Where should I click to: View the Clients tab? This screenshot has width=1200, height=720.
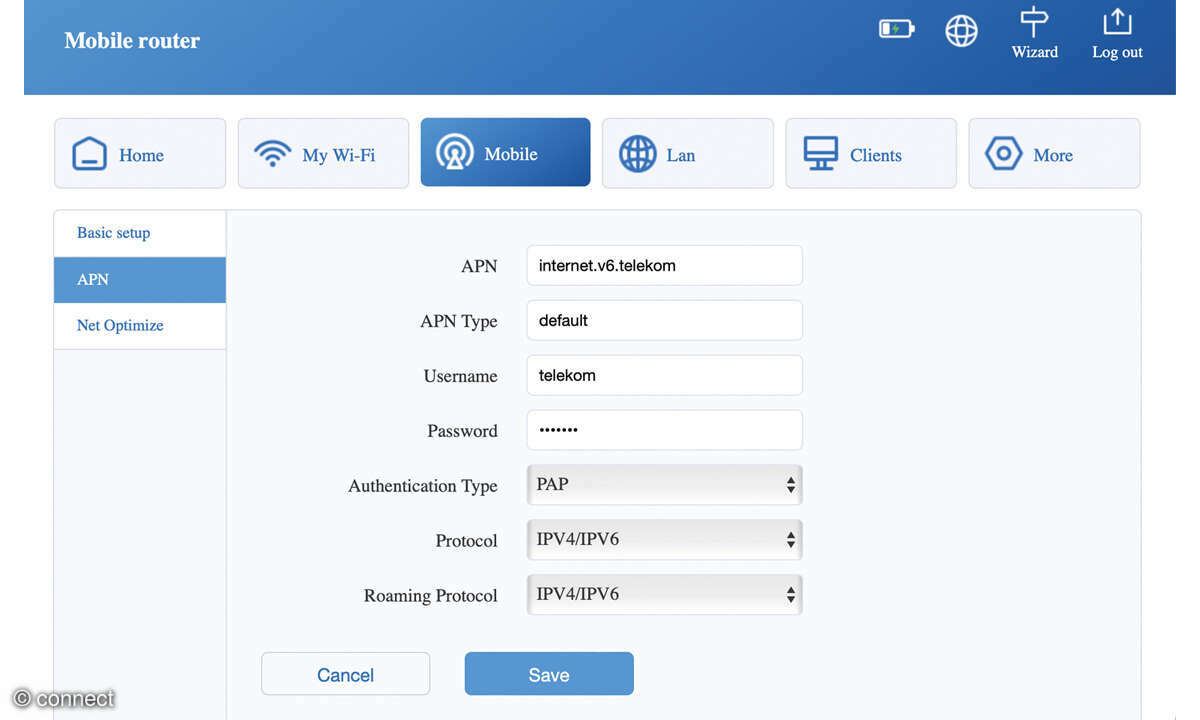(871, 153)
